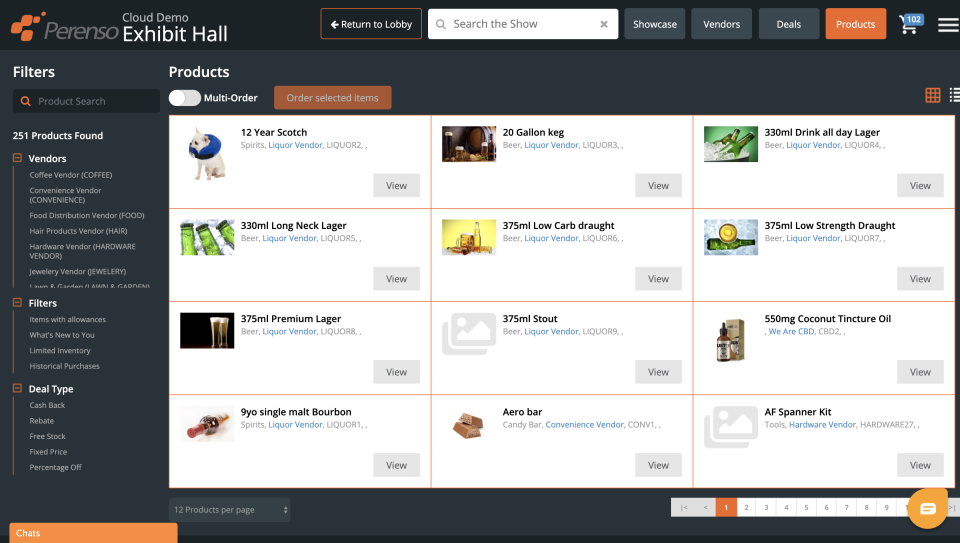View the 375ml Stout product
The height and width of the screenshot is (543, 960).
pos(658,372)
